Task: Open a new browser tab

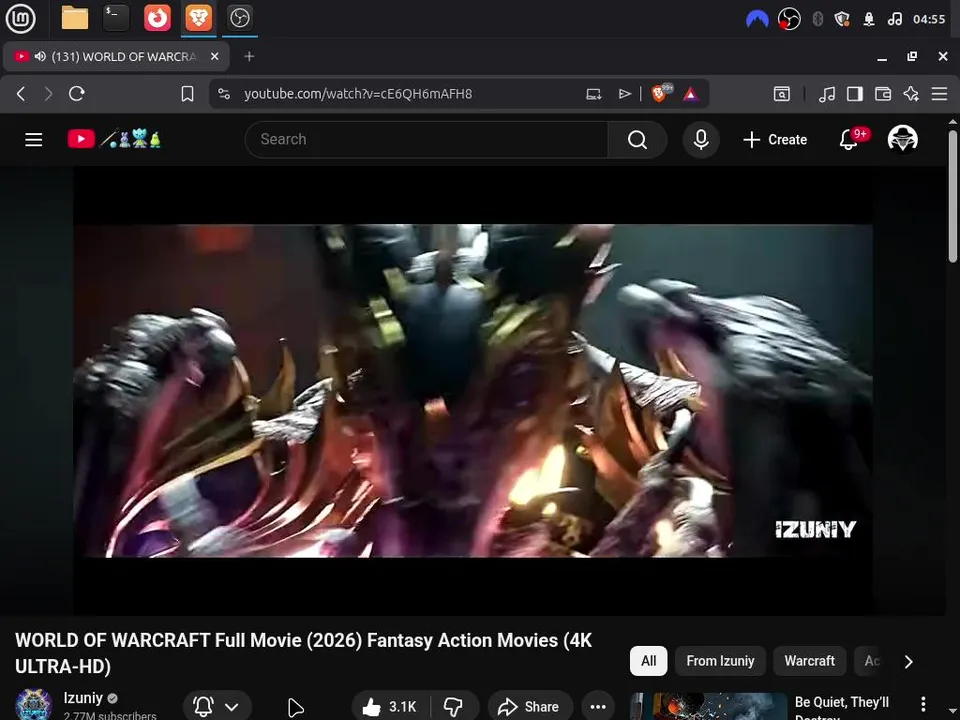Action: pyautogui.click(x=249, y=56)
